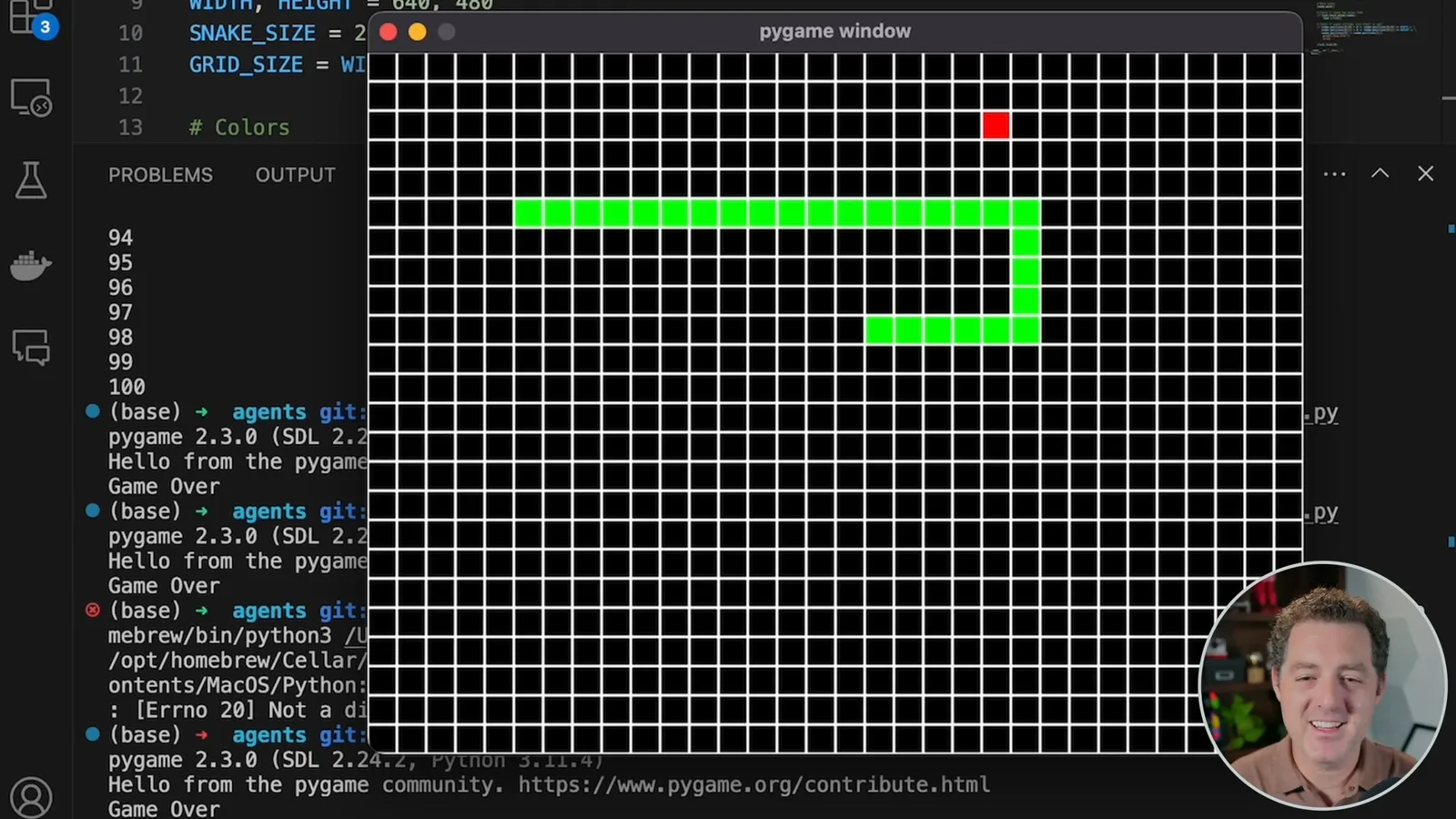Open panel more actions ellipsis
The width and height of the screenshot is (1456, 819).
[1334, 174]
